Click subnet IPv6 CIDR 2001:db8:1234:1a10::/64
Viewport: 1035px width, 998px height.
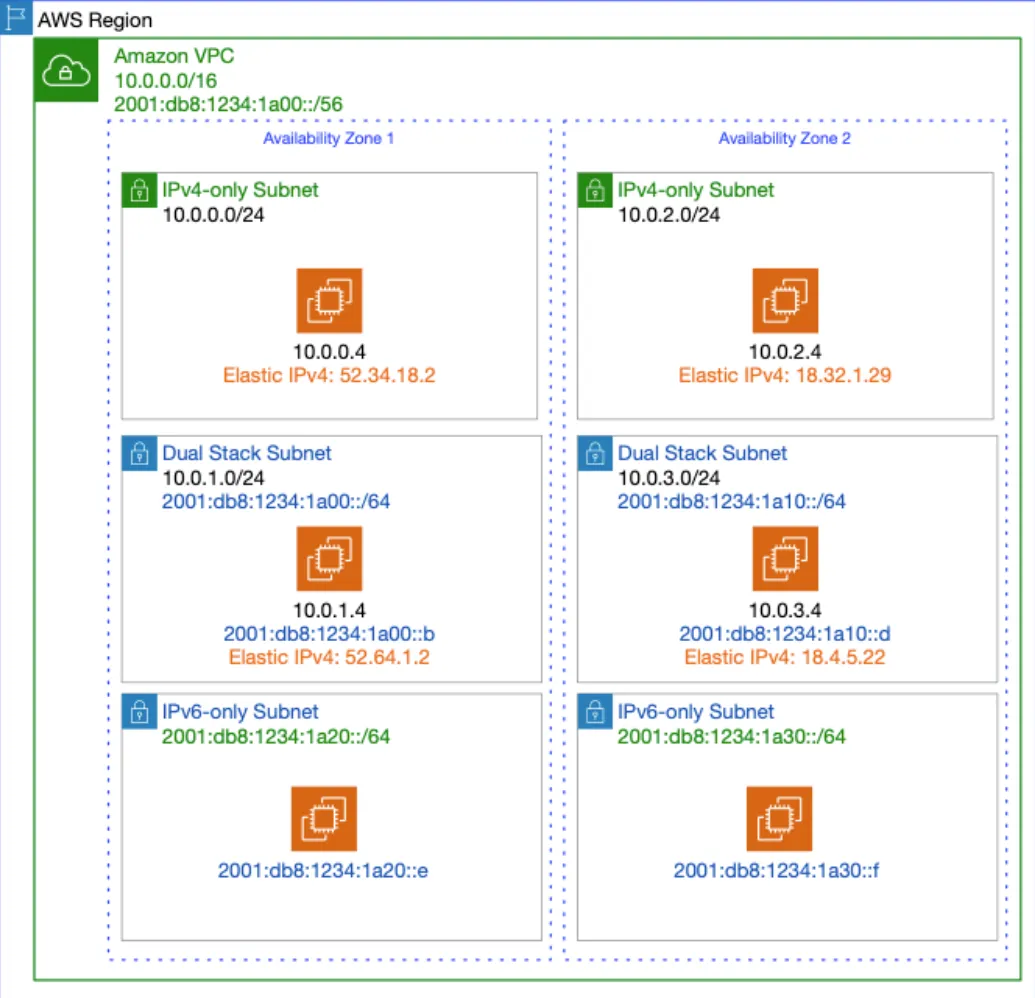point(731,502)
